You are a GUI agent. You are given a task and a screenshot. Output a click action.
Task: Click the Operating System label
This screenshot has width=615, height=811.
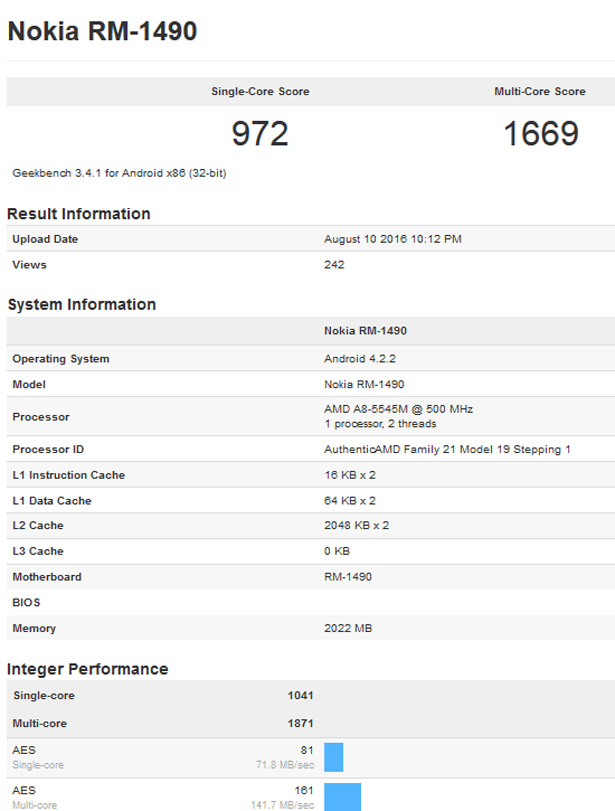[x=61, y=359]
